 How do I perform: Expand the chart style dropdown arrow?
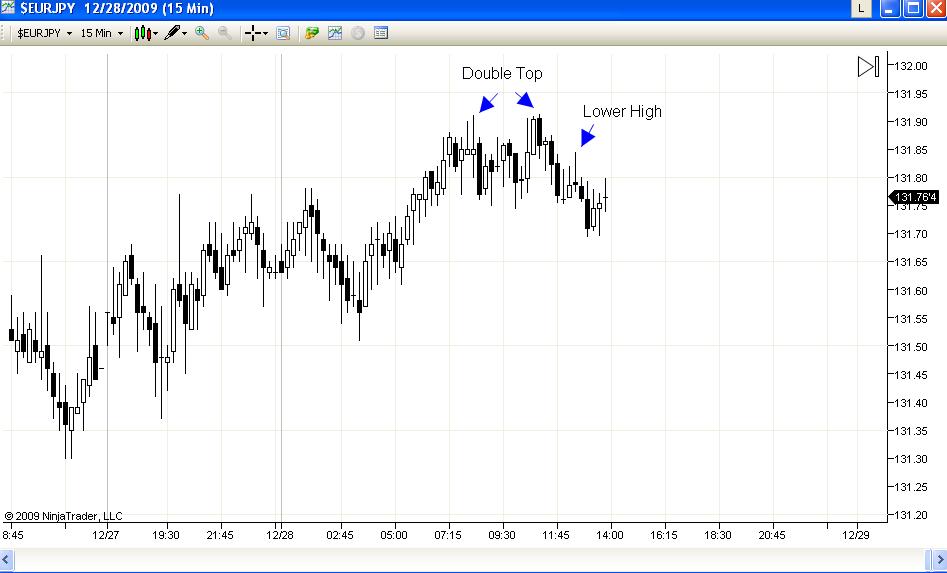tap(156, 33)
